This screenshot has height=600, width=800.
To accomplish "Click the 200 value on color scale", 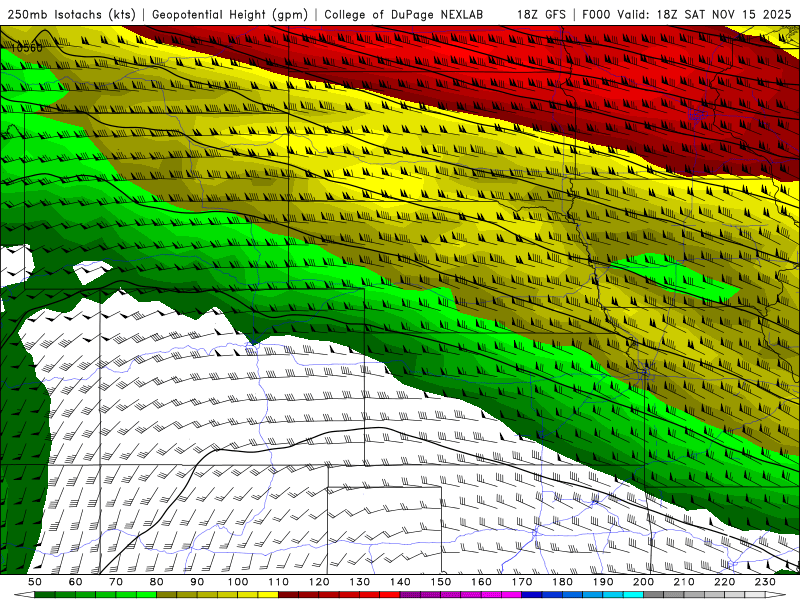I will tap(643, 582).
